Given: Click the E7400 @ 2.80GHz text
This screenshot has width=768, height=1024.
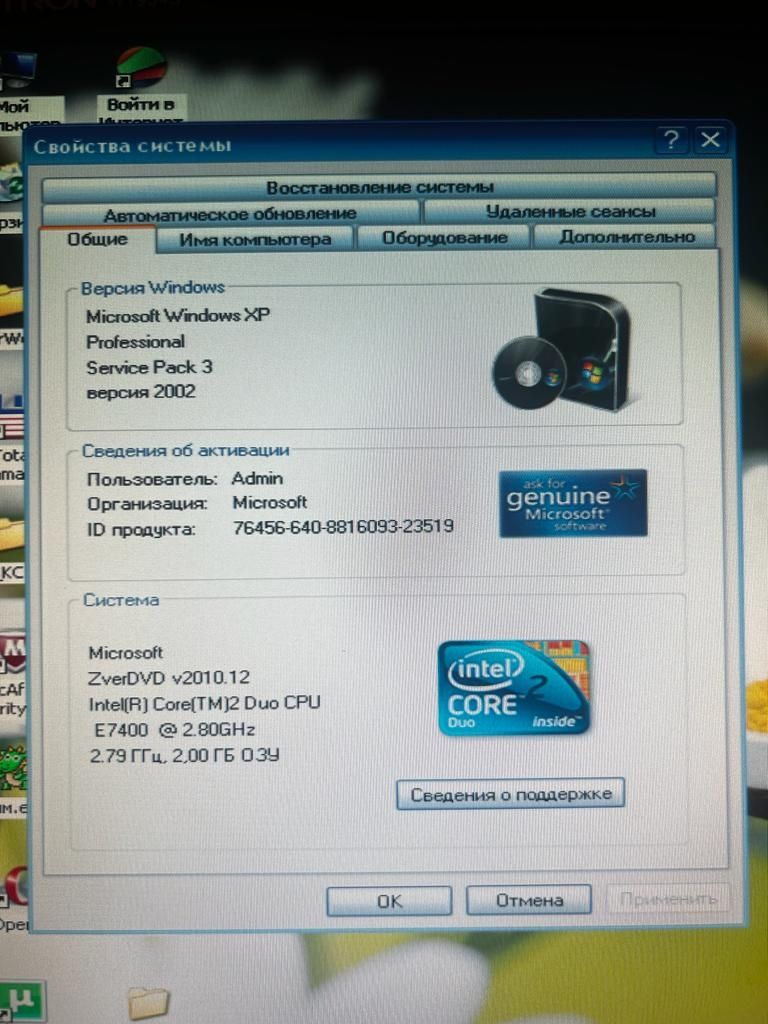Looking at the screenshot, I should pyautogui.click(x=175, y=729).
